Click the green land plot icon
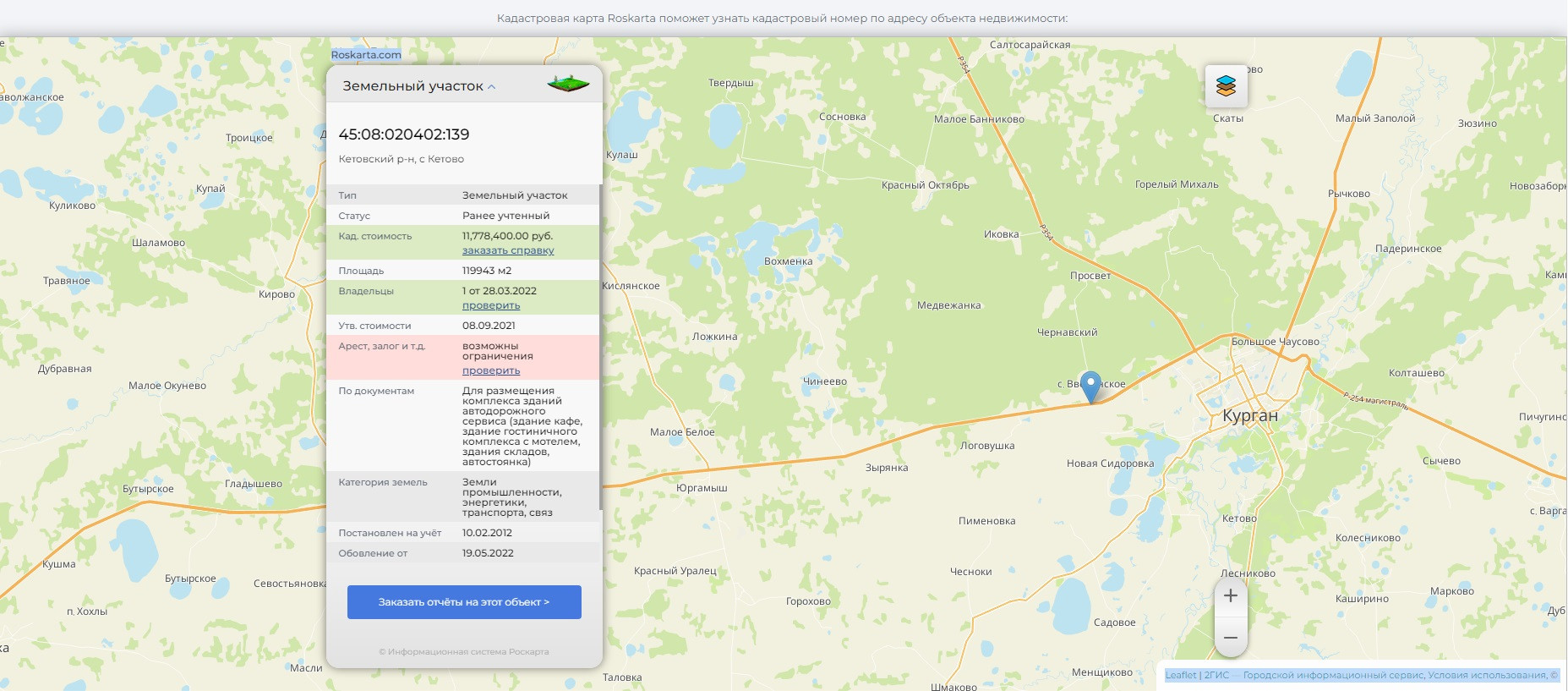This screenshot has height=691, width=1568. (x=568, y=84)
